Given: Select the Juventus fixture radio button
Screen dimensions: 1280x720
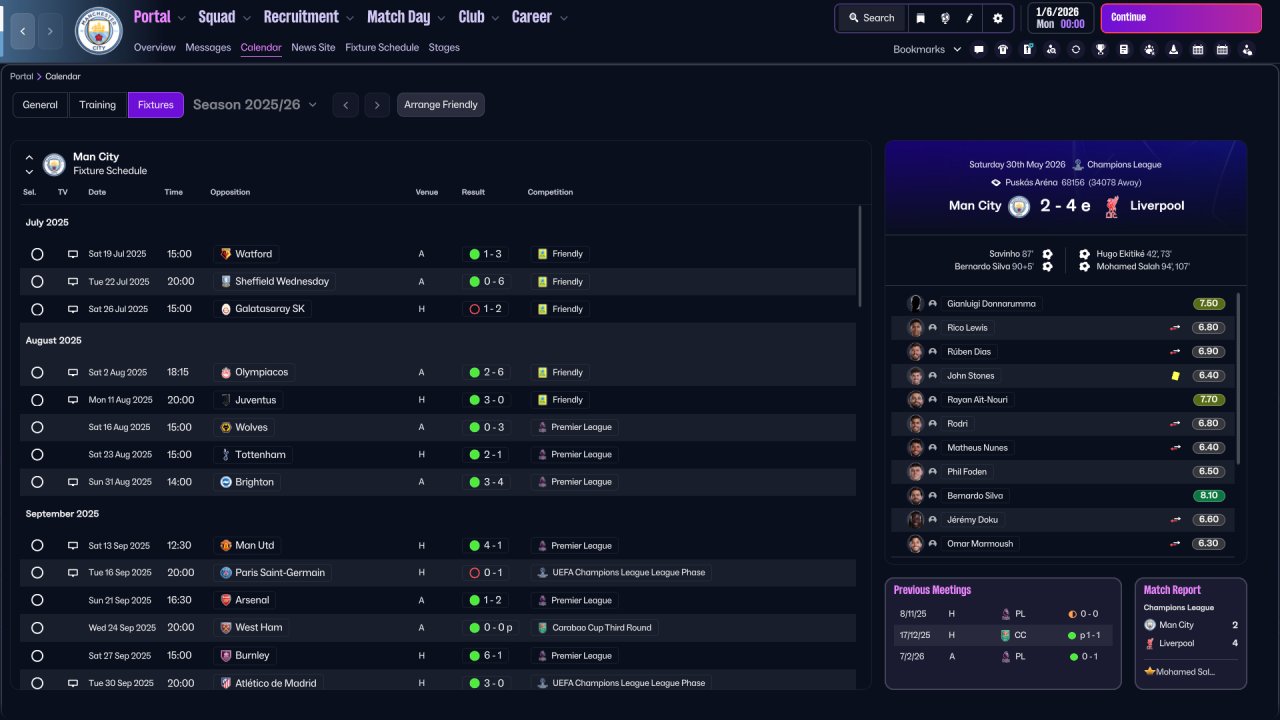Looking at the screenshot, I should [37, 400].
